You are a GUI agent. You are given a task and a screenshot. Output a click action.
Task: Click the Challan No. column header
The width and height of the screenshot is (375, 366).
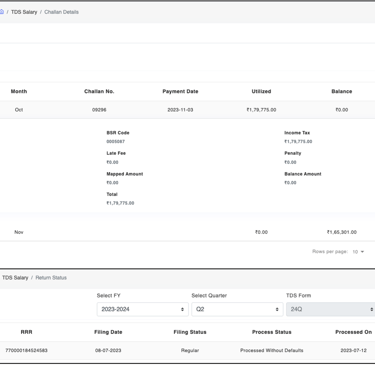99,91
